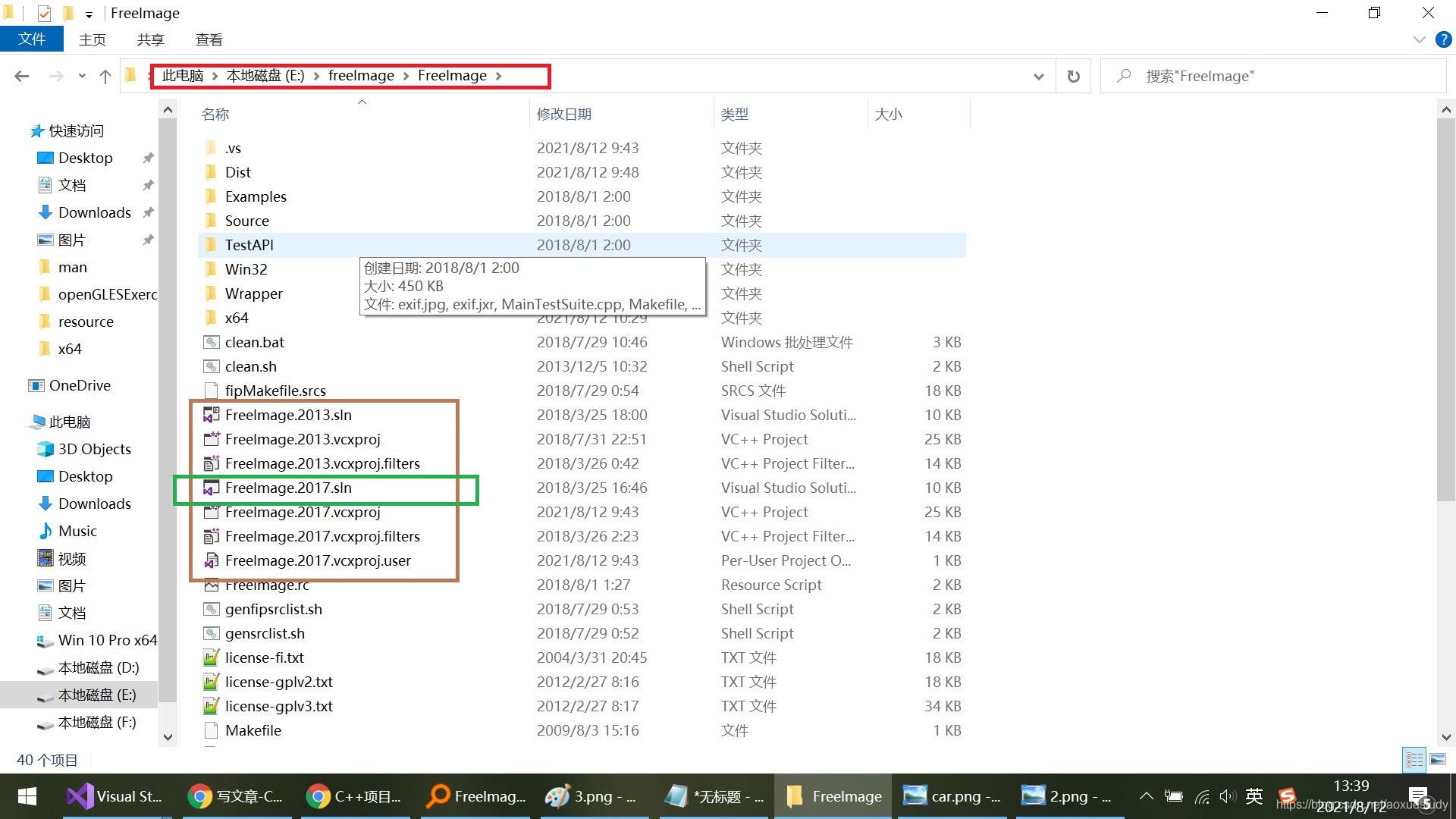Sort by the 修改日期 column header
Image resolution: width=1456 pixels, height=819 pixels.
point(564,114)
